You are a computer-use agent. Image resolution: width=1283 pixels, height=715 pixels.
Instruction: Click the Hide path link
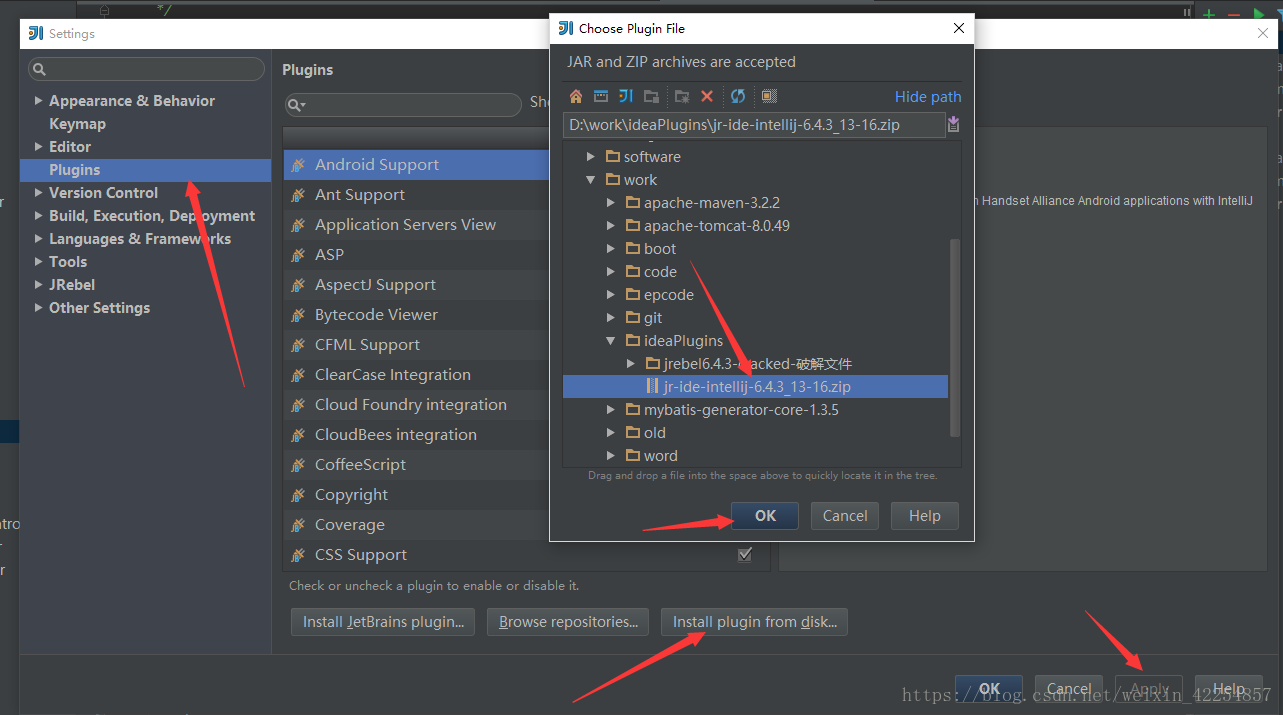928,97
